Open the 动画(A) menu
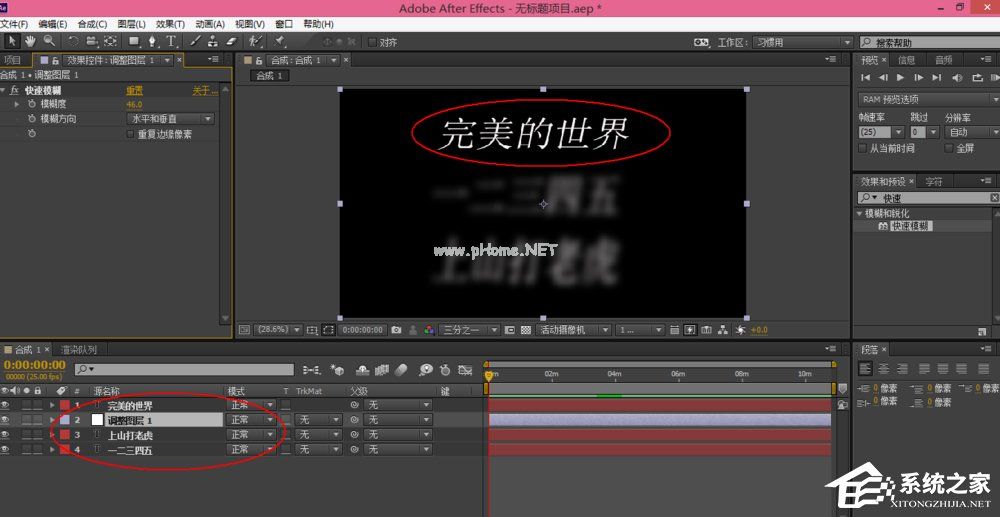The image size is (1000, 517). [210, 24]
